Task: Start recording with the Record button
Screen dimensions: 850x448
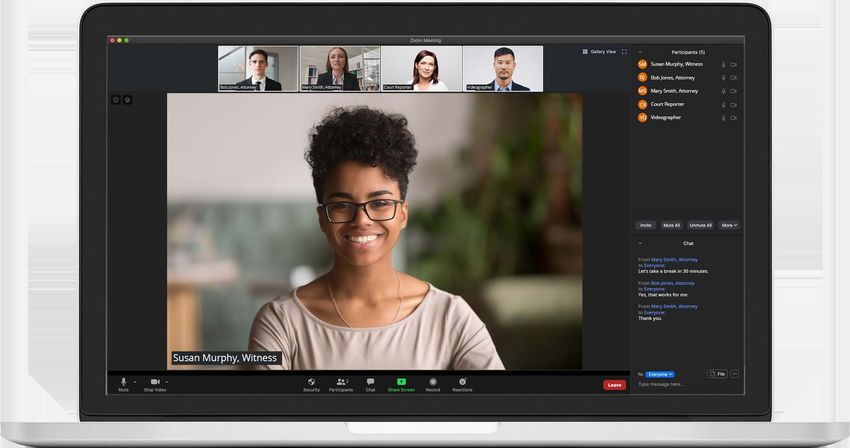Action: tap(433, 385)
